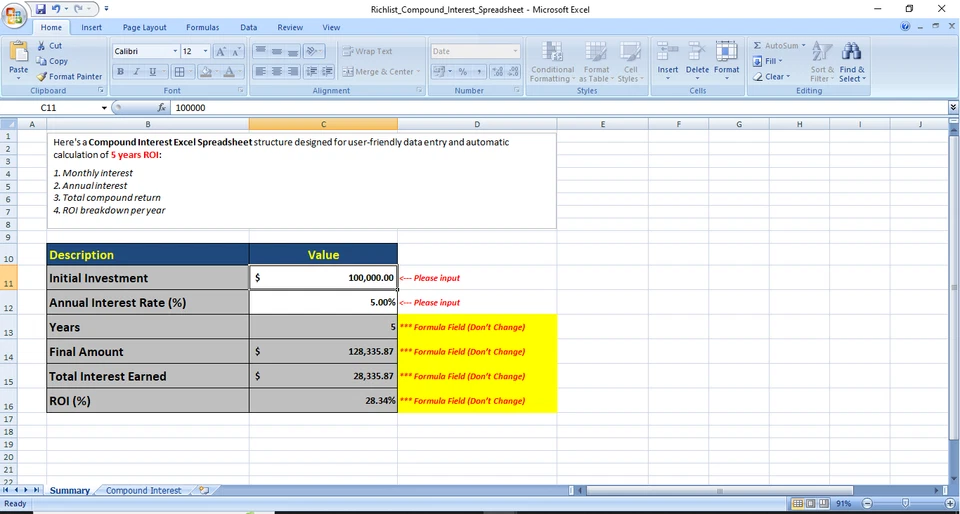The height and width of the screenshot is (514, 960).
Task: Switch to the Formulas tab
Action: [203, 28]
